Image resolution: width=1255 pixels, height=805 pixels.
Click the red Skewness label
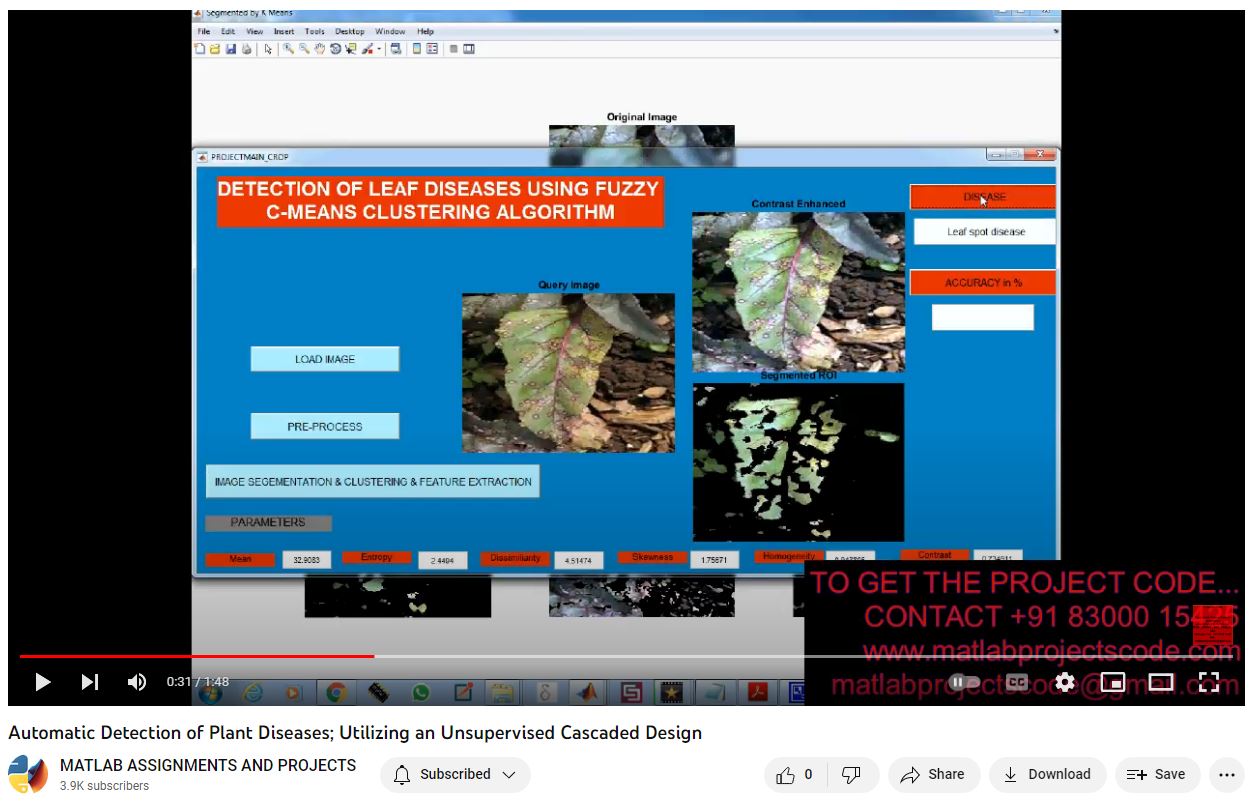(652, 557)
